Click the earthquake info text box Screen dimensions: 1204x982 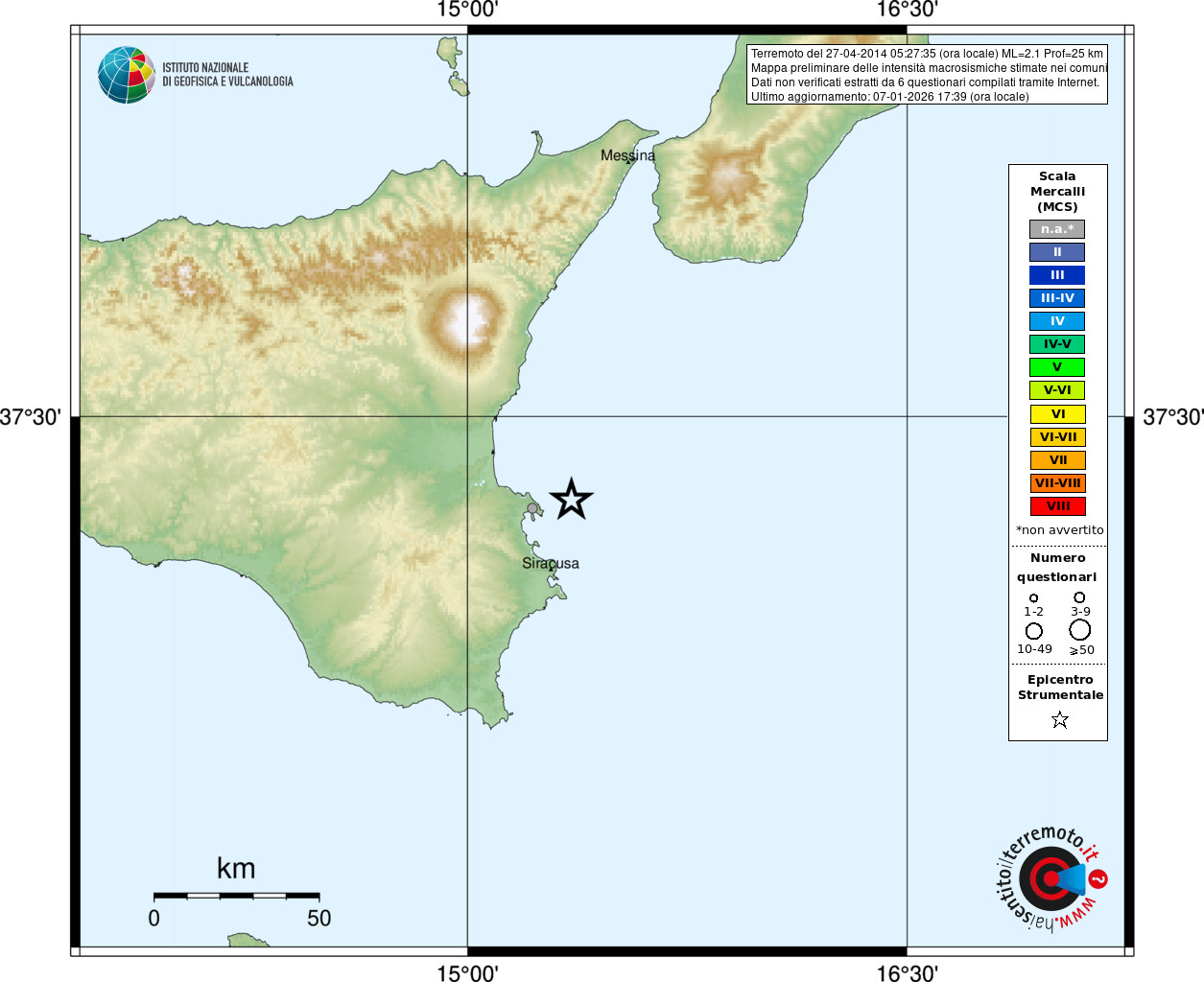click(x=927, y=75)
